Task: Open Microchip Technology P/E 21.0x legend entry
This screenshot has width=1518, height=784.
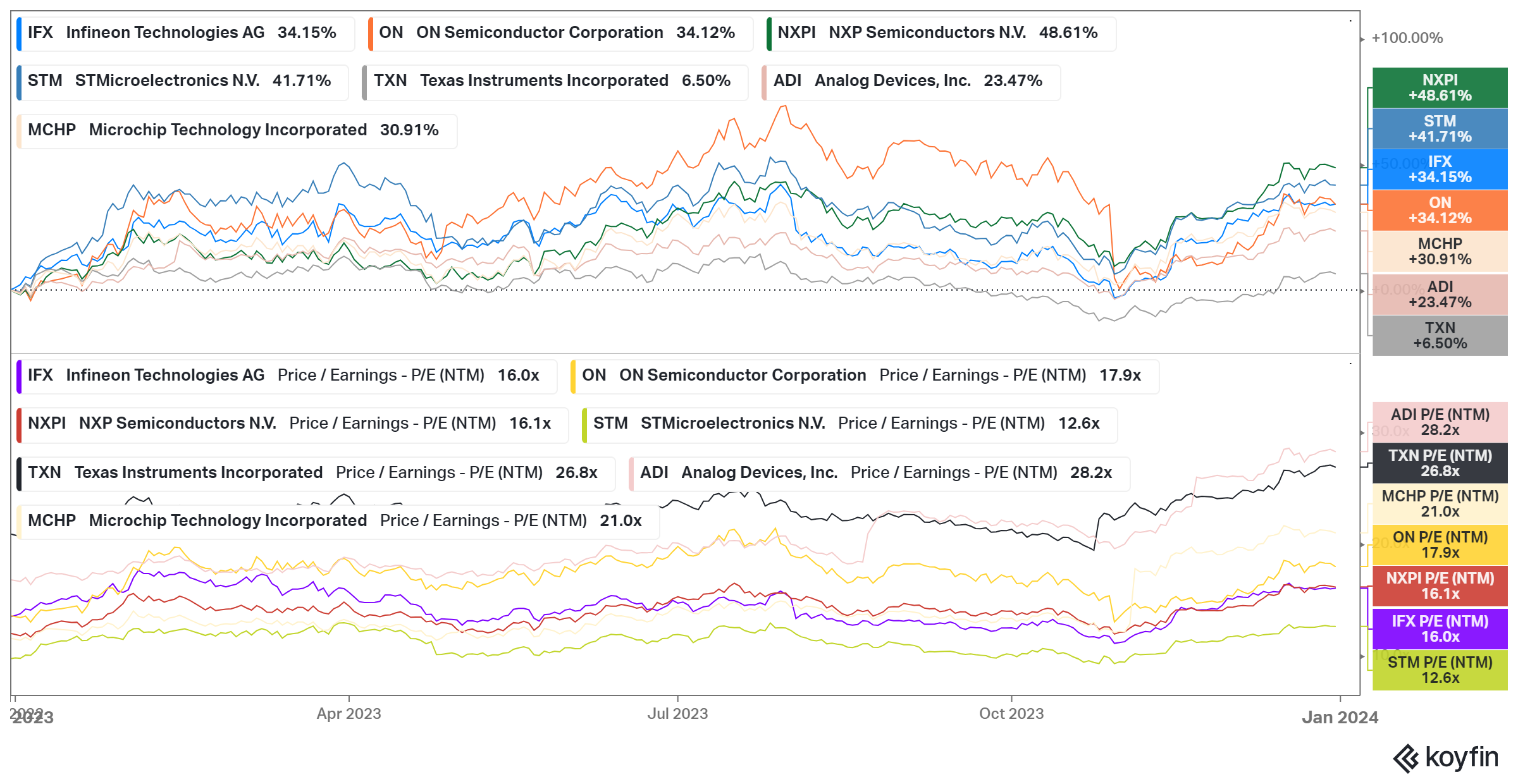Action: point(338,521)
